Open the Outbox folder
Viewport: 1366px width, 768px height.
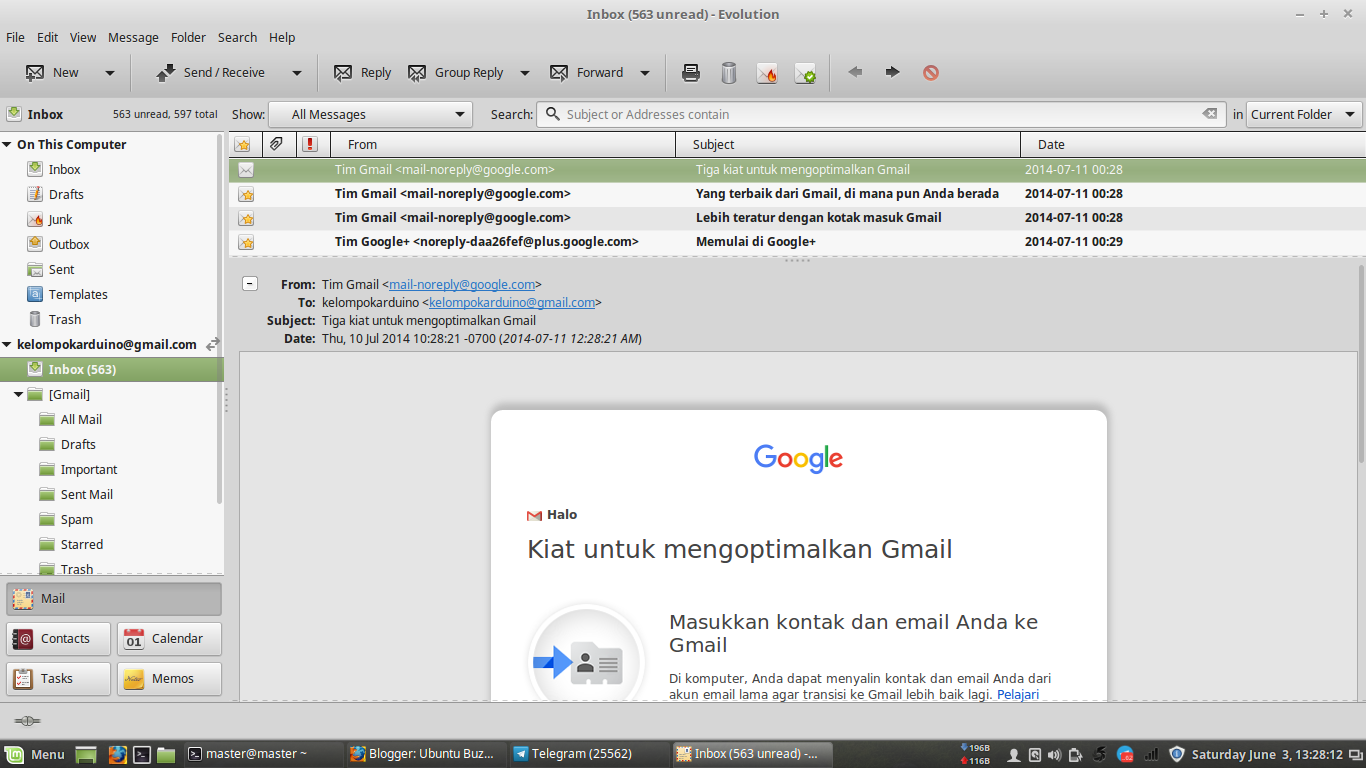tap(68, 245)
